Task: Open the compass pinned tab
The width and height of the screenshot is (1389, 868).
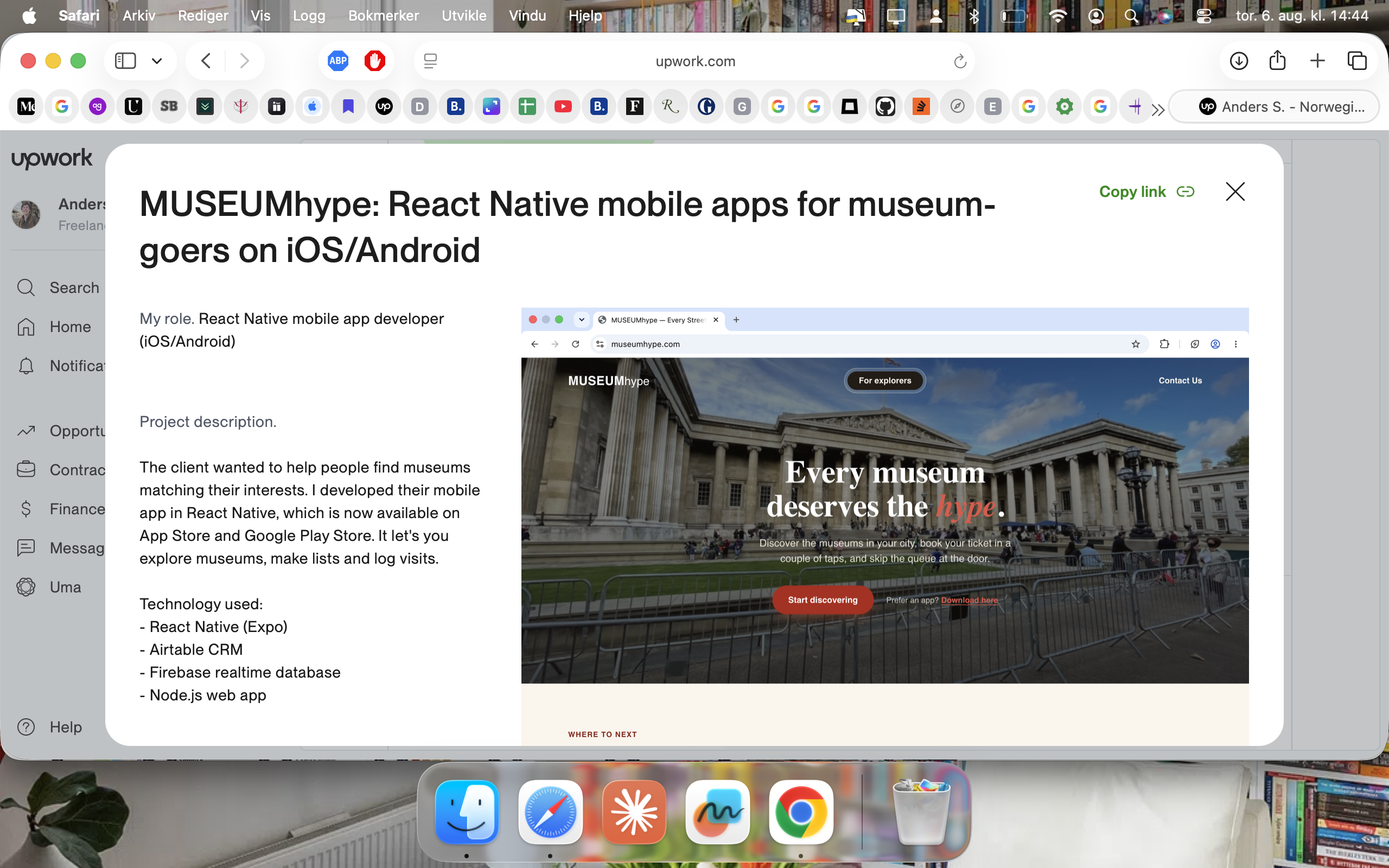Action: pos(957,106)
